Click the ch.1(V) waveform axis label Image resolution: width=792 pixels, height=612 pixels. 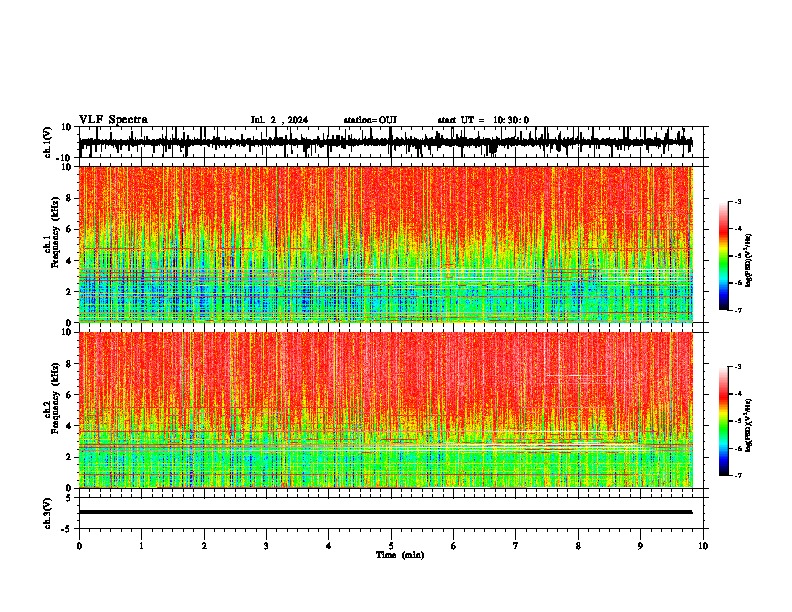point(48,142)
